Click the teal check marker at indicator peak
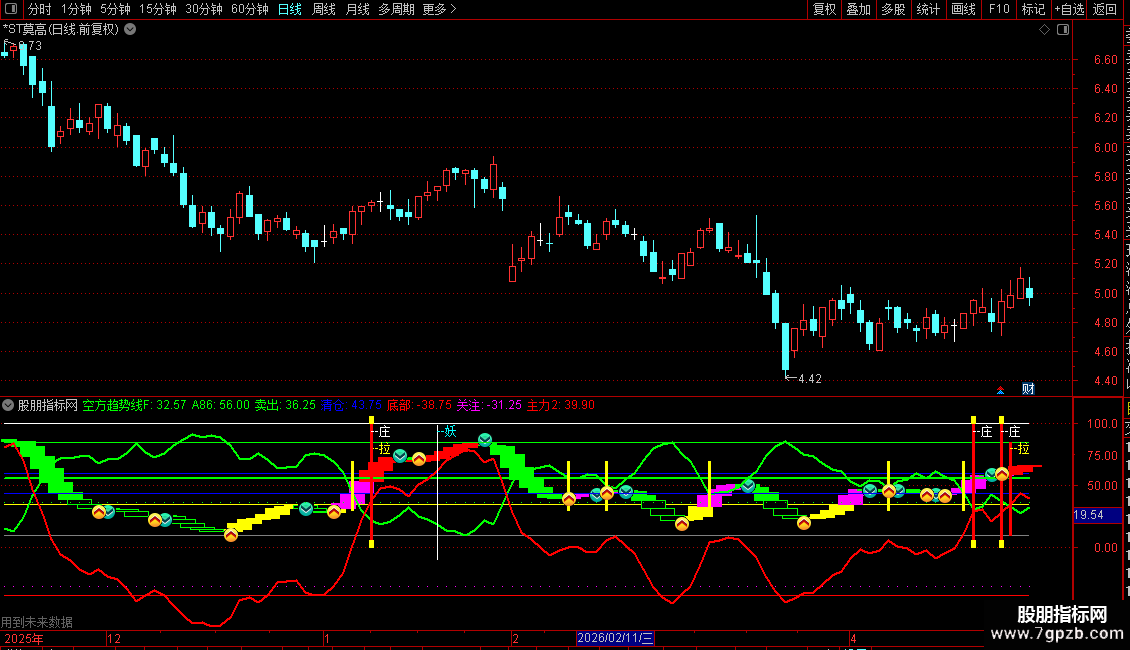Screen dimensions: 1130x650 [x=485, y=440]
